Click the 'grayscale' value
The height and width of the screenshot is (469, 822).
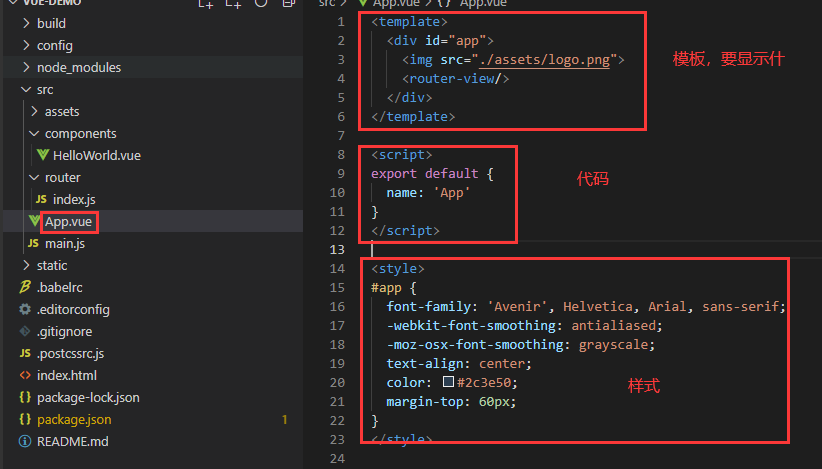pyautogui.click(x=613, y=344)
